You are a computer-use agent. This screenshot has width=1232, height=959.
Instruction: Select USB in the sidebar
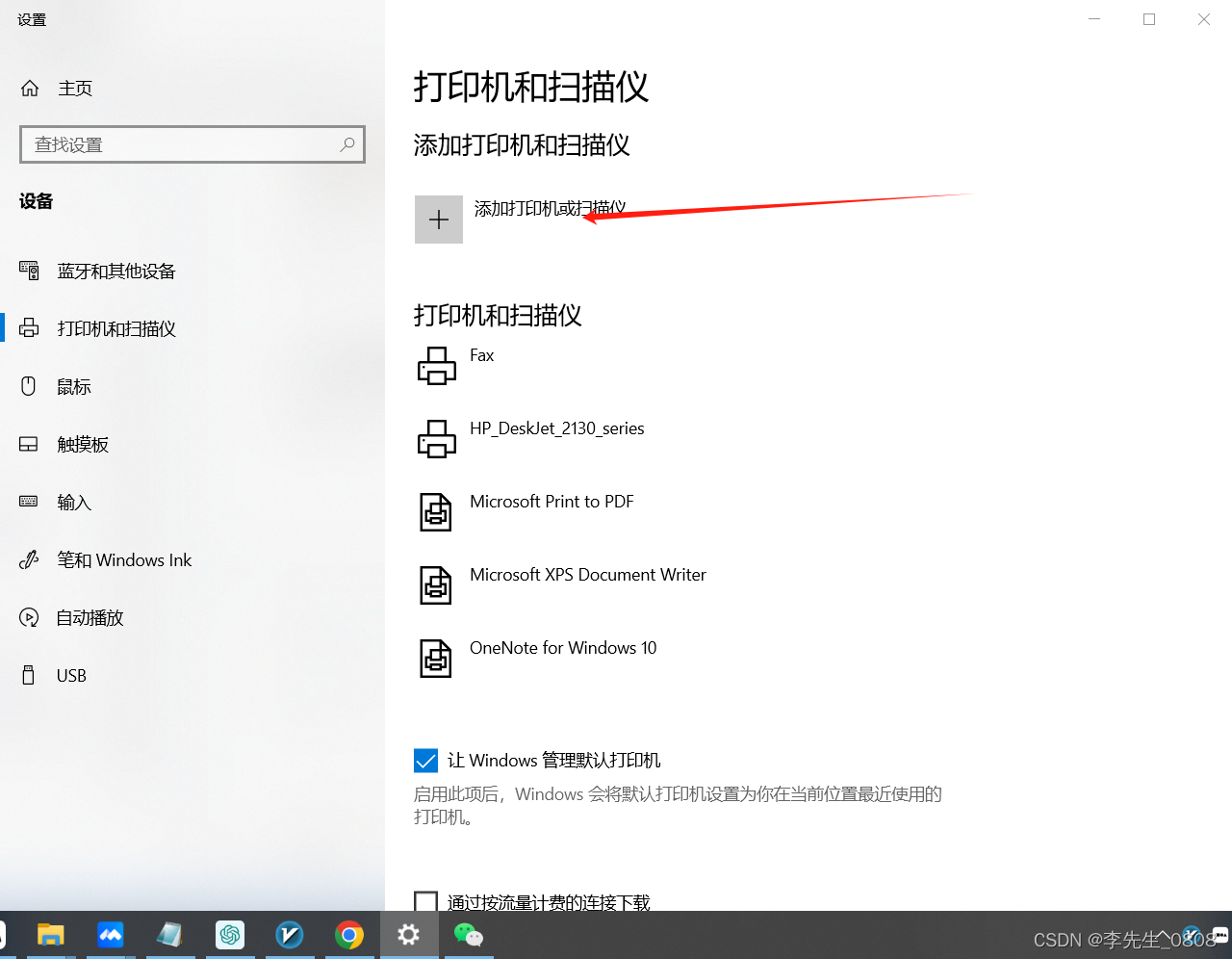coord(71,676)
